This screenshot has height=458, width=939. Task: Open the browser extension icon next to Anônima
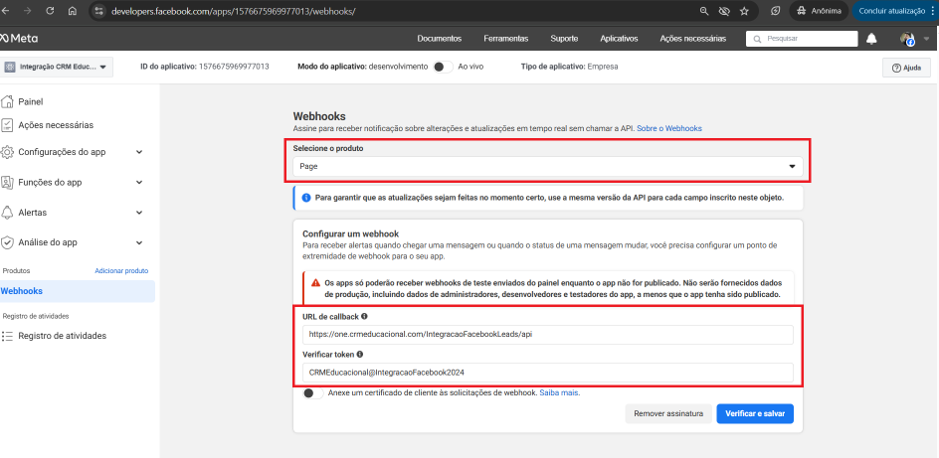pos(776,11)
